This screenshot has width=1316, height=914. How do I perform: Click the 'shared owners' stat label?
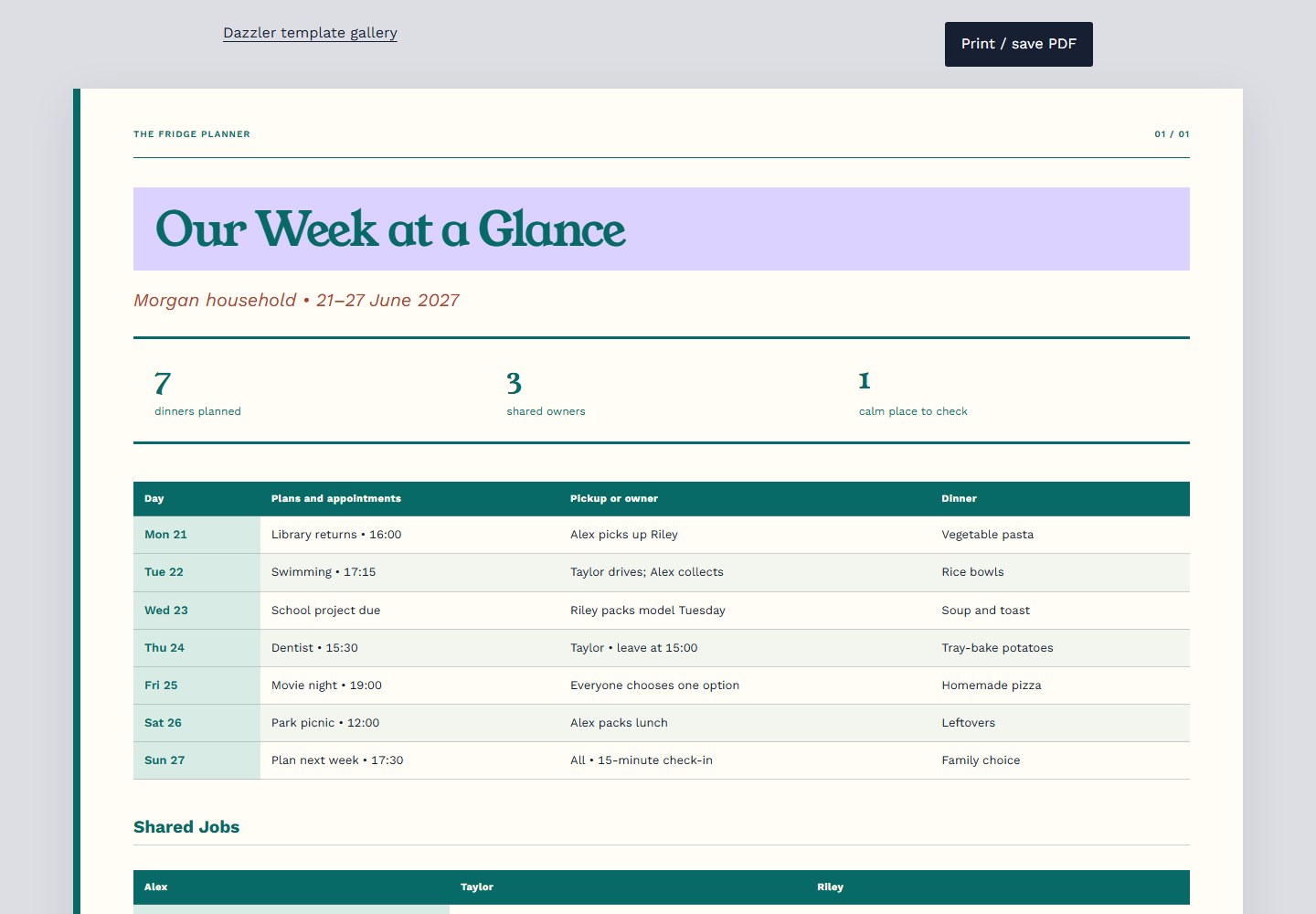pyautogui.click(x=546, y=411)
